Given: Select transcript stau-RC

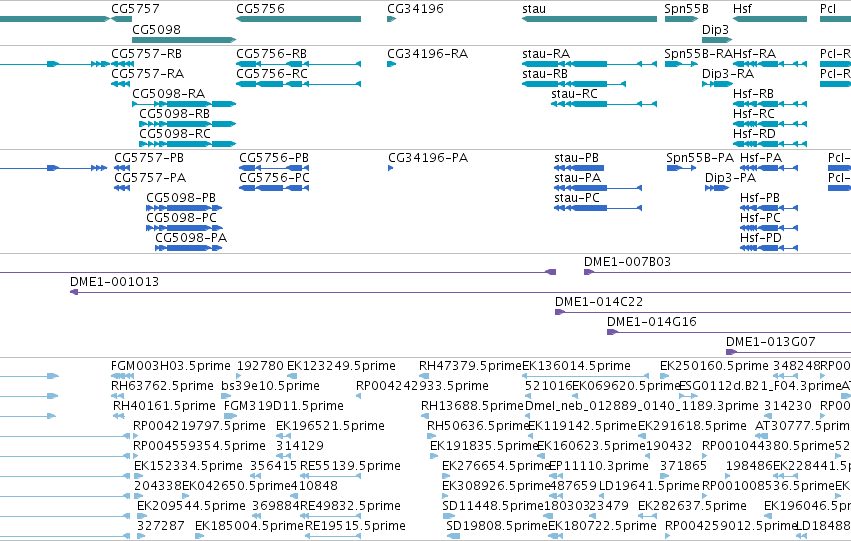Looking at the screenshot, I should [x=574, y=94].
